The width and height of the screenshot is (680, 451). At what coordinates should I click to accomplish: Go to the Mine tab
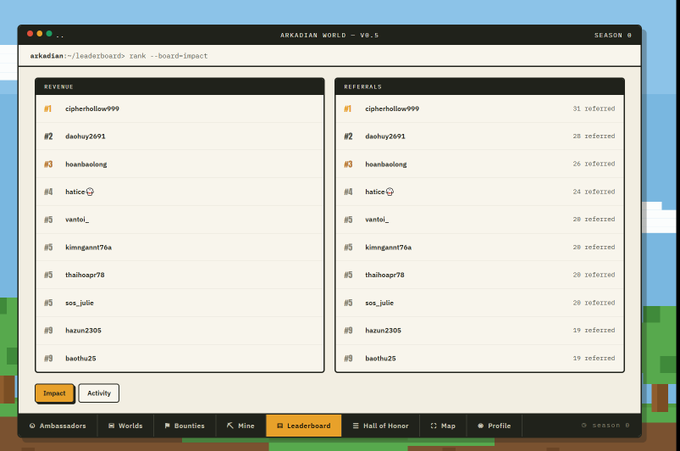[241, 426]
